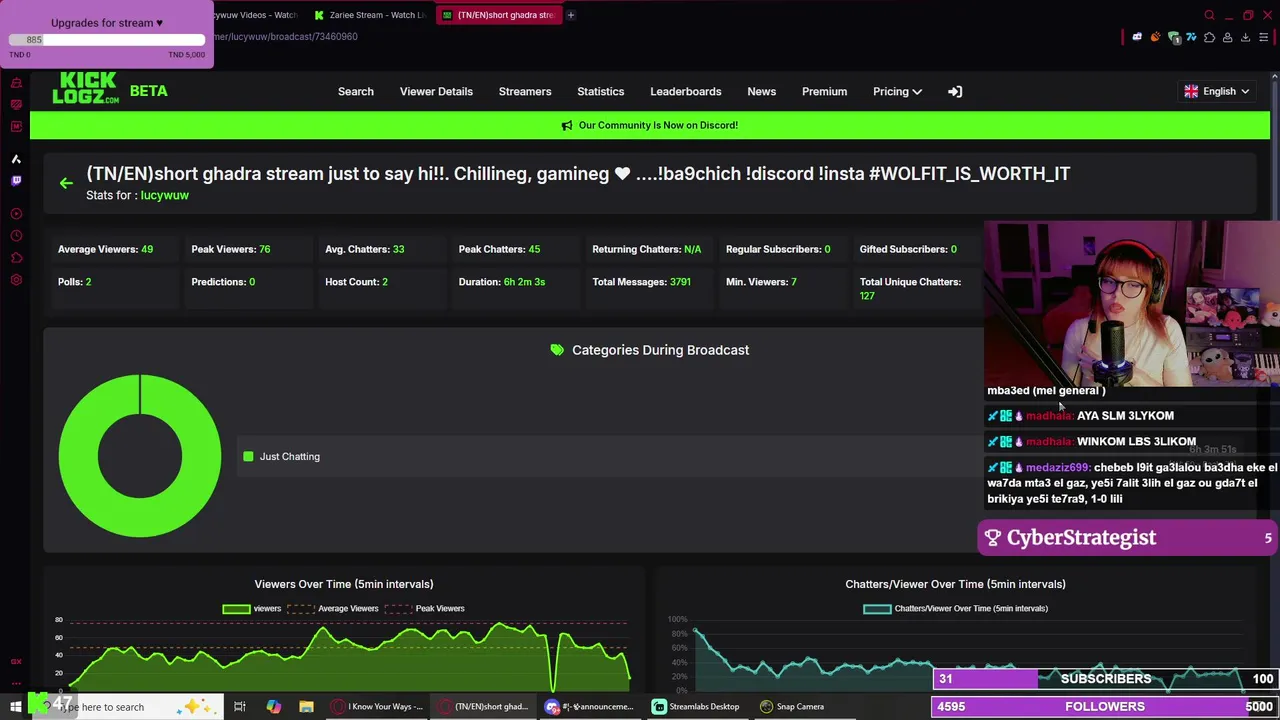Click the Peak Chatters: 45 stat
This screenshot has width=1280, height=720.
coord(499,249)
